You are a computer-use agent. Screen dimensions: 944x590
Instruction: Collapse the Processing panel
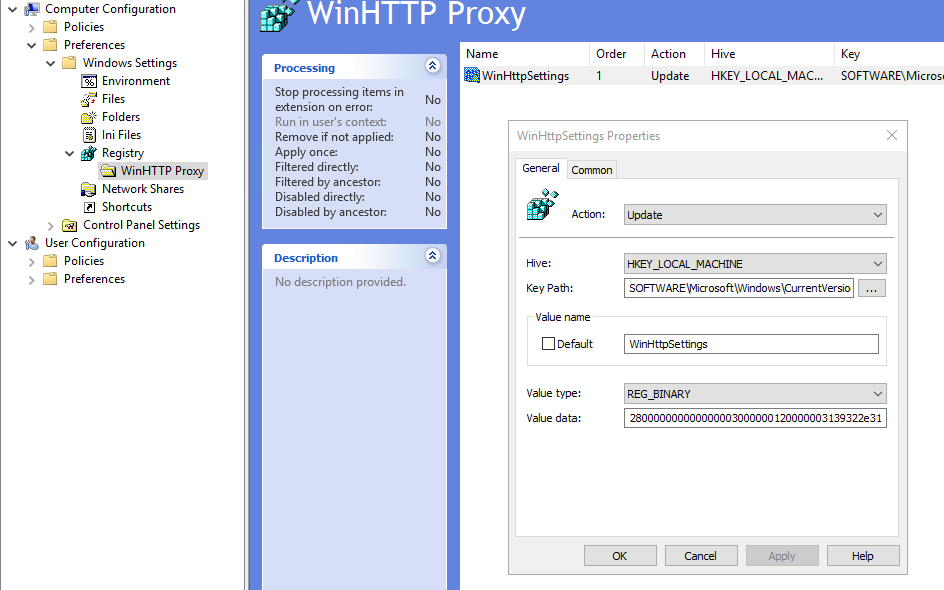[x=432, y=66]
